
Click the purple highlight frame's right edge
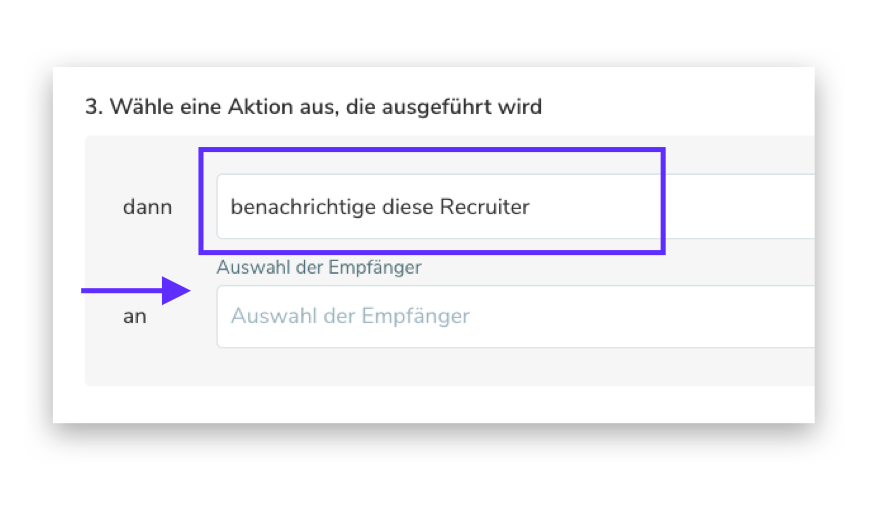coord(663,200)
